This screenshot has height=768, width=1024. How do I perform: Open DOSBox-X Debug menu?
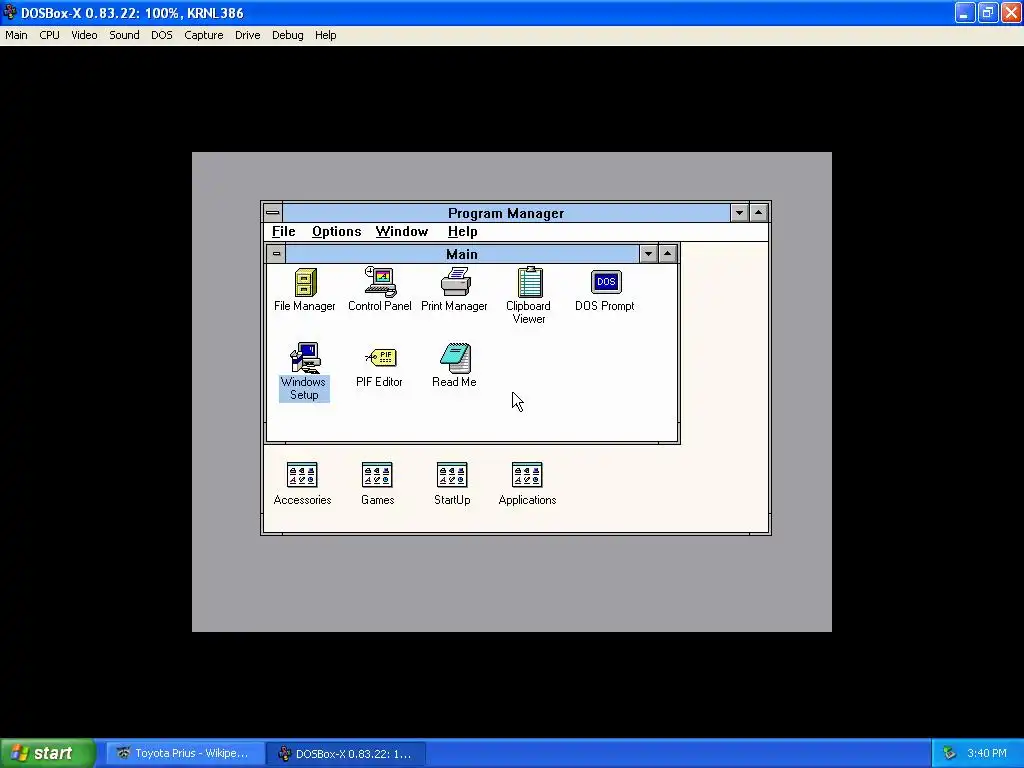coord(288,35)
